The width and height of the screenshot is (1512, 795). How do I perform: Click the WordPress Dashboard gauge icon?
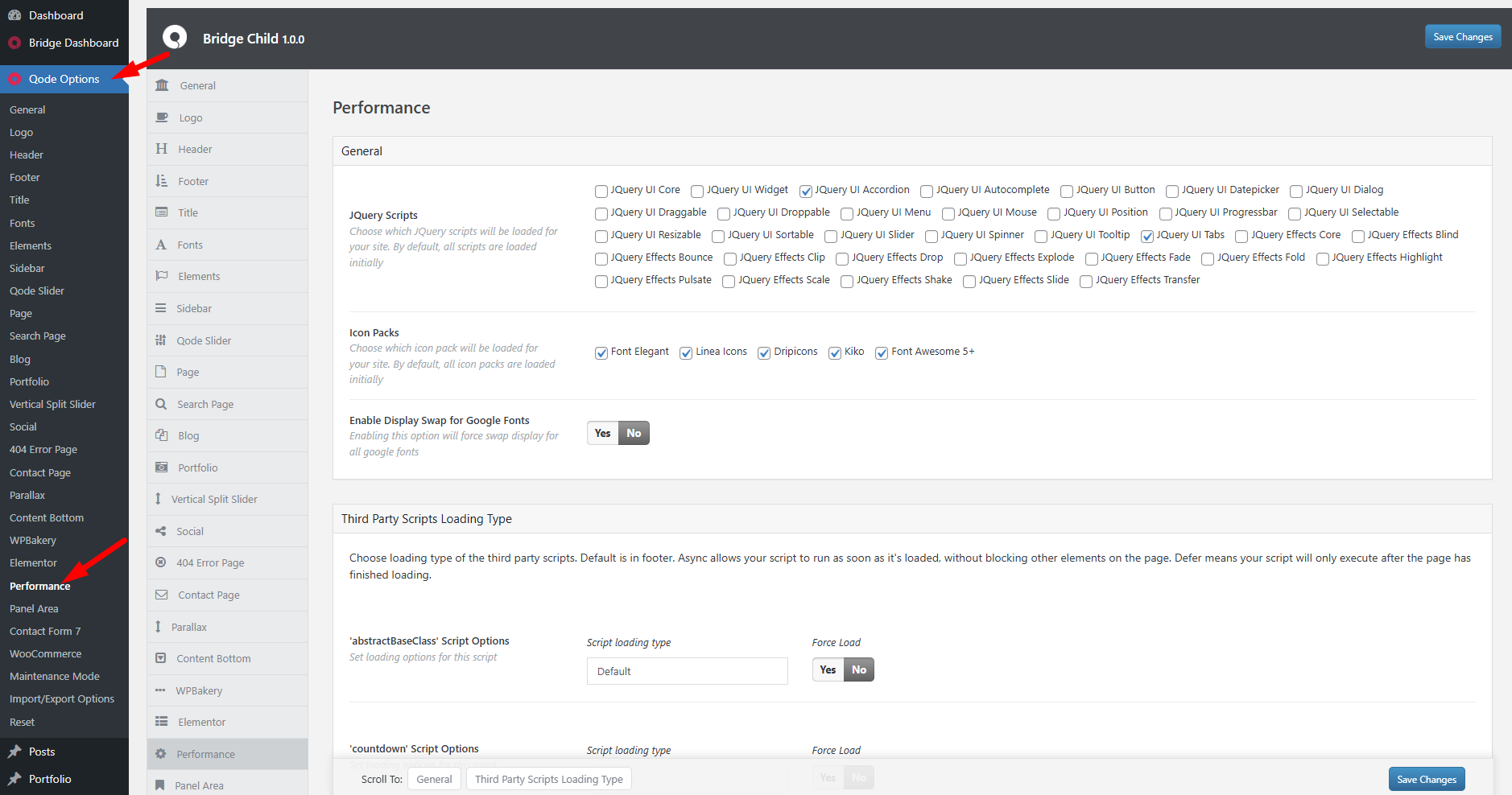tap(14, 15)
